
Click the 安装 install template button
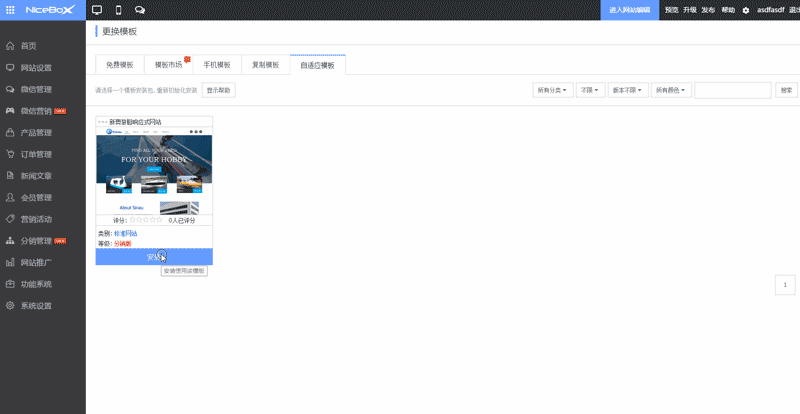[x=154, y=257]
